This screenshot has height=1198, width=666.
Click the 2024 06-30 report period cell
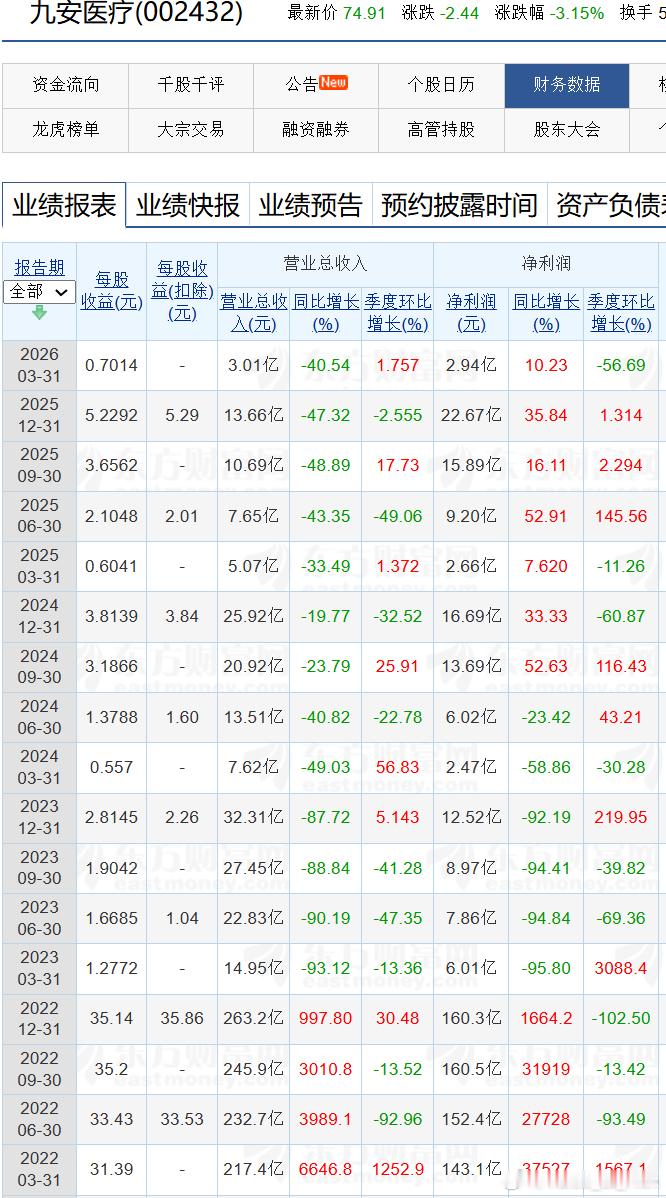click(39, 717)
